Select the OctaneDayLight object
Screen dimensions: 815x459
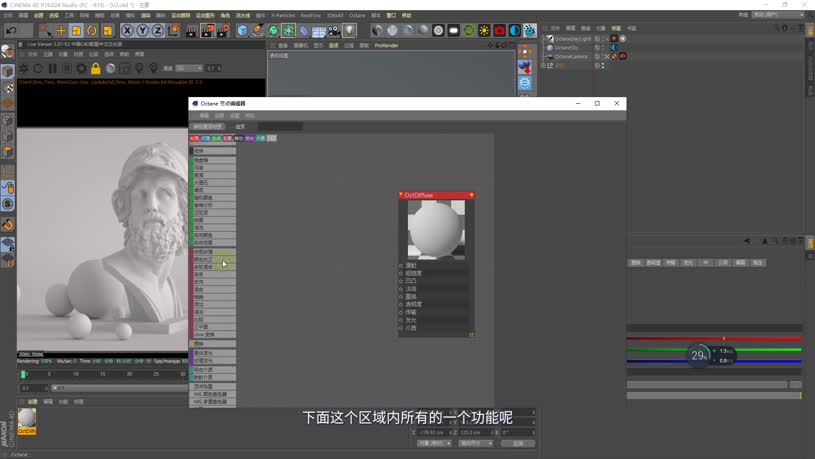(572, 39)
